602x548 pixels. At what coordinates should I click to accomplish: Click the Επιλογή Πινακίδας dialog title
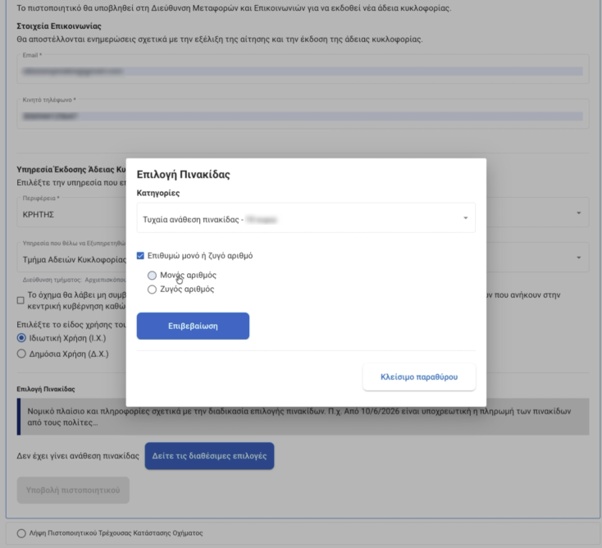coord(183,174)
